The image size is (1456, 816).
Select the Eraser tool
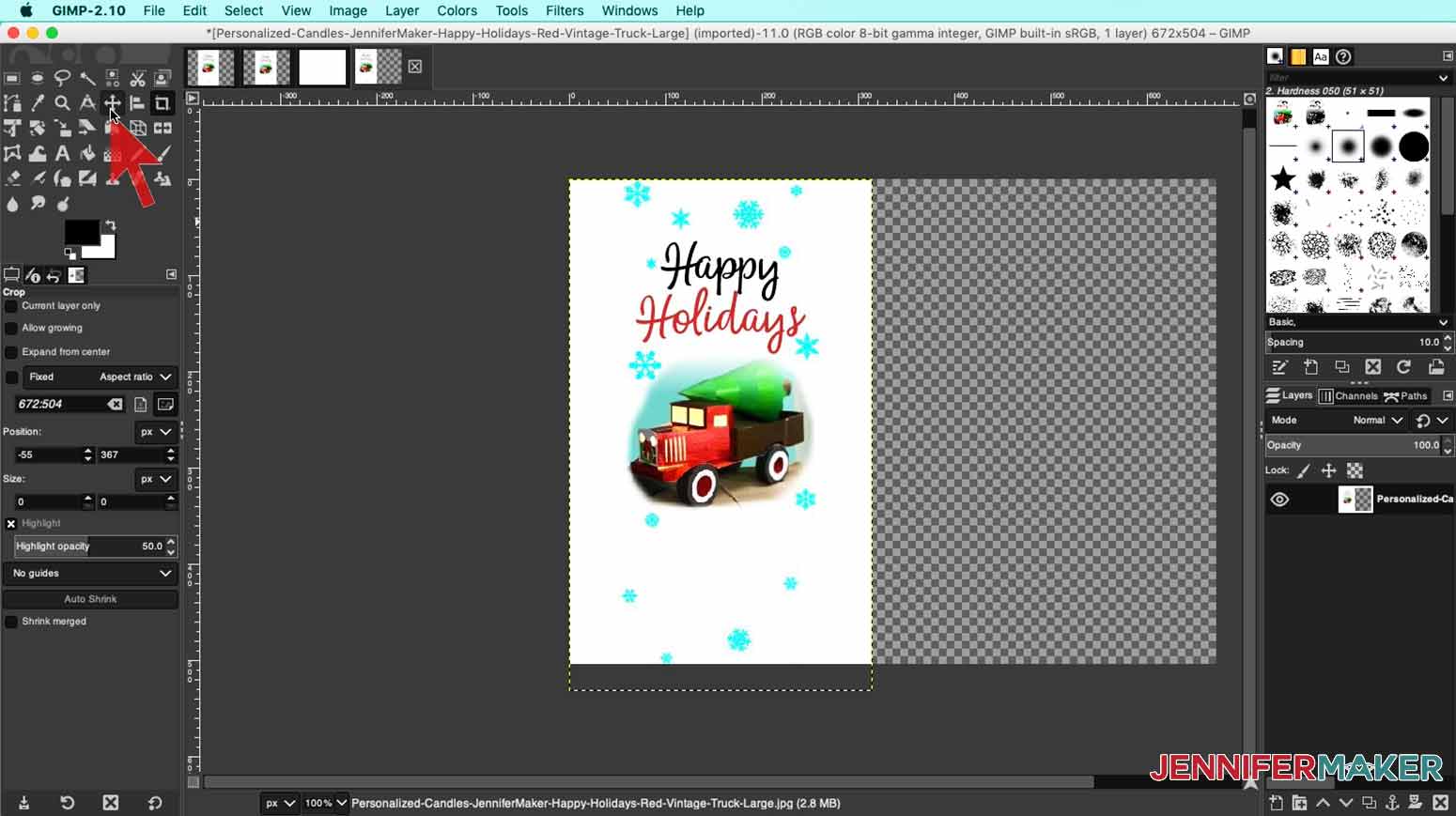click(x=12, y=177)
